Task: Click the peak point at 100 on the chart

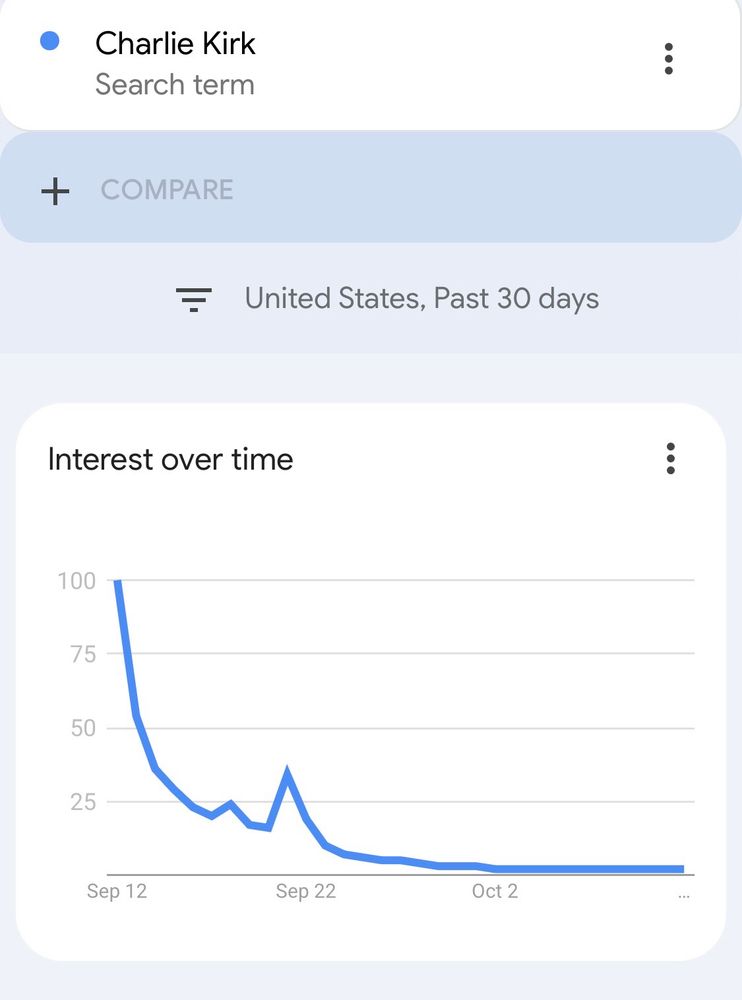Action: 118,581
